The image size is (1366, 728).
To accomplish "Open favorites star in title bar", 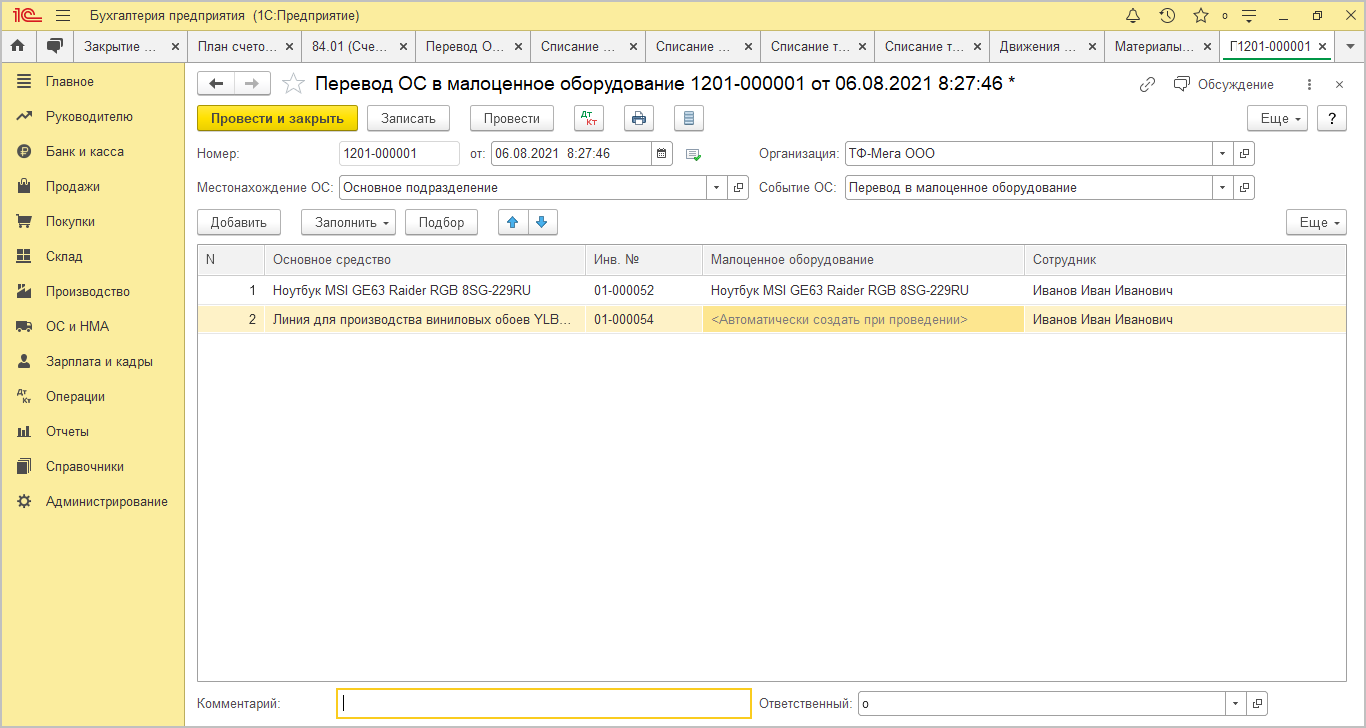I will [x=1201, y=16].
